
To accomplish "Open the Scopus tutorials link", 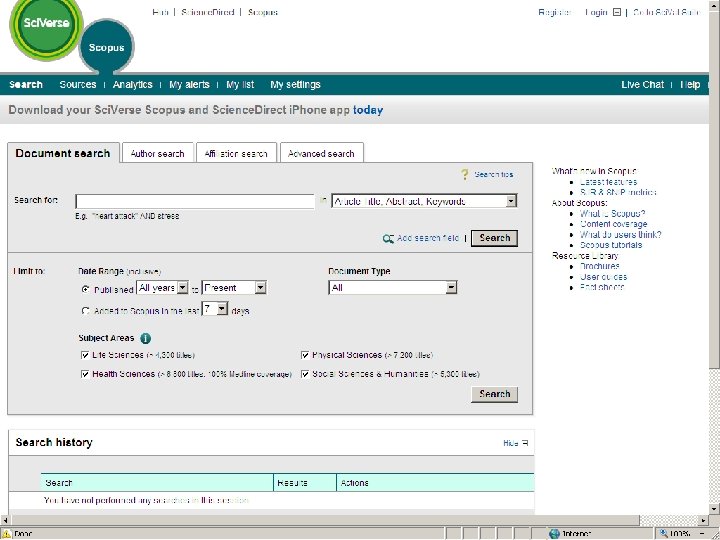I will click(x=611, y=245).
